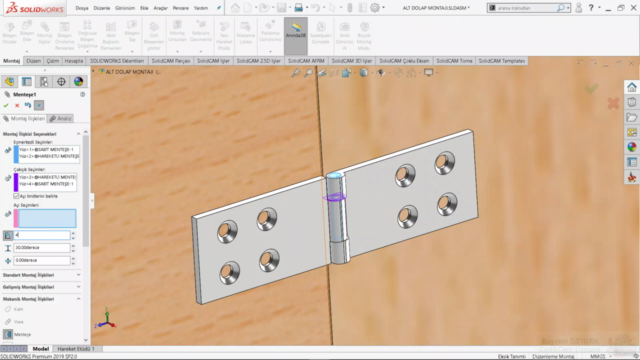This screenshot has width=640, height=360.
Task: Click the pink Açı Seçimleri selection box
Action: (x=45, y=218)
